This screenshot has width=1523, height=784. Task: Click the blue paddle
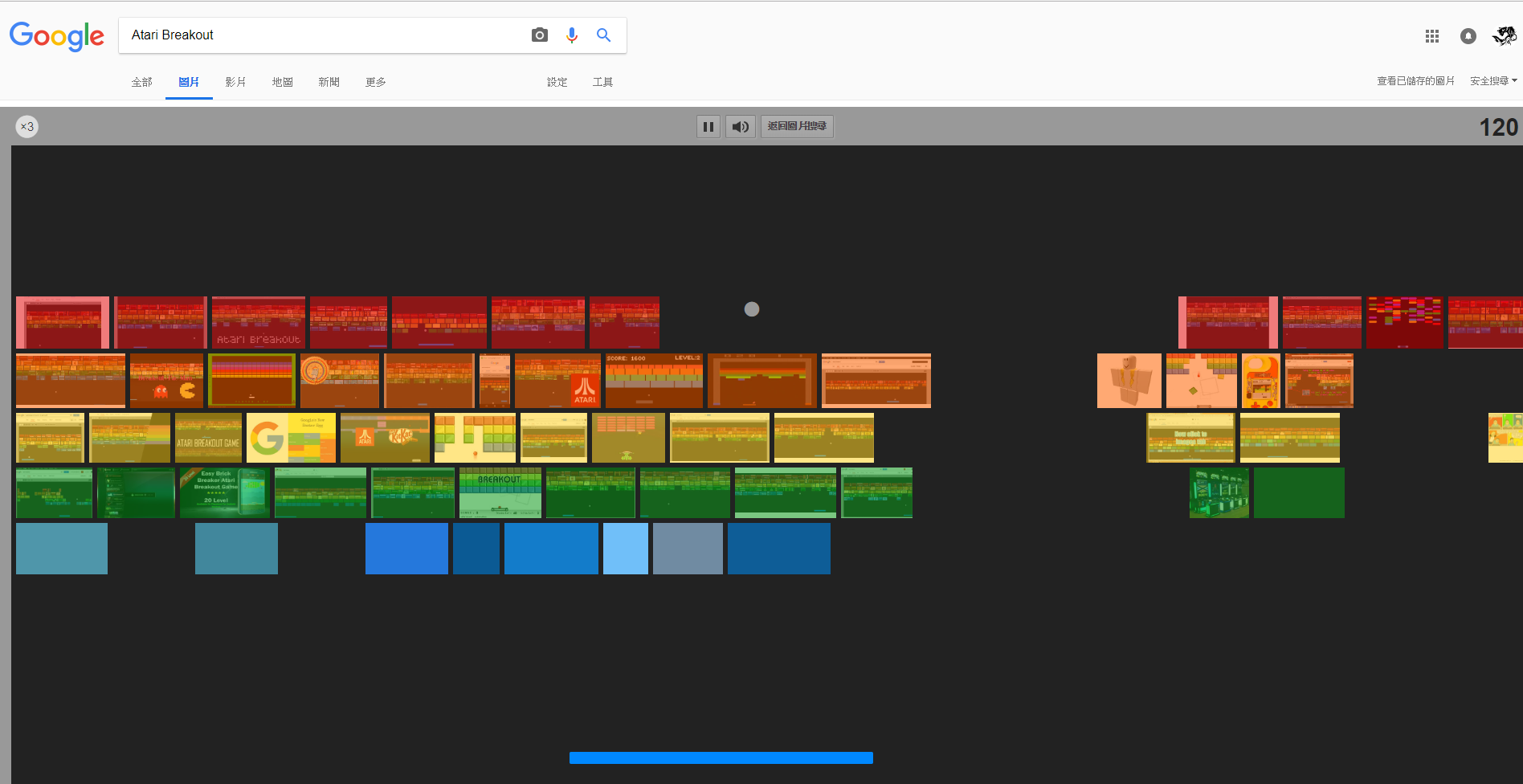(721, 757)
